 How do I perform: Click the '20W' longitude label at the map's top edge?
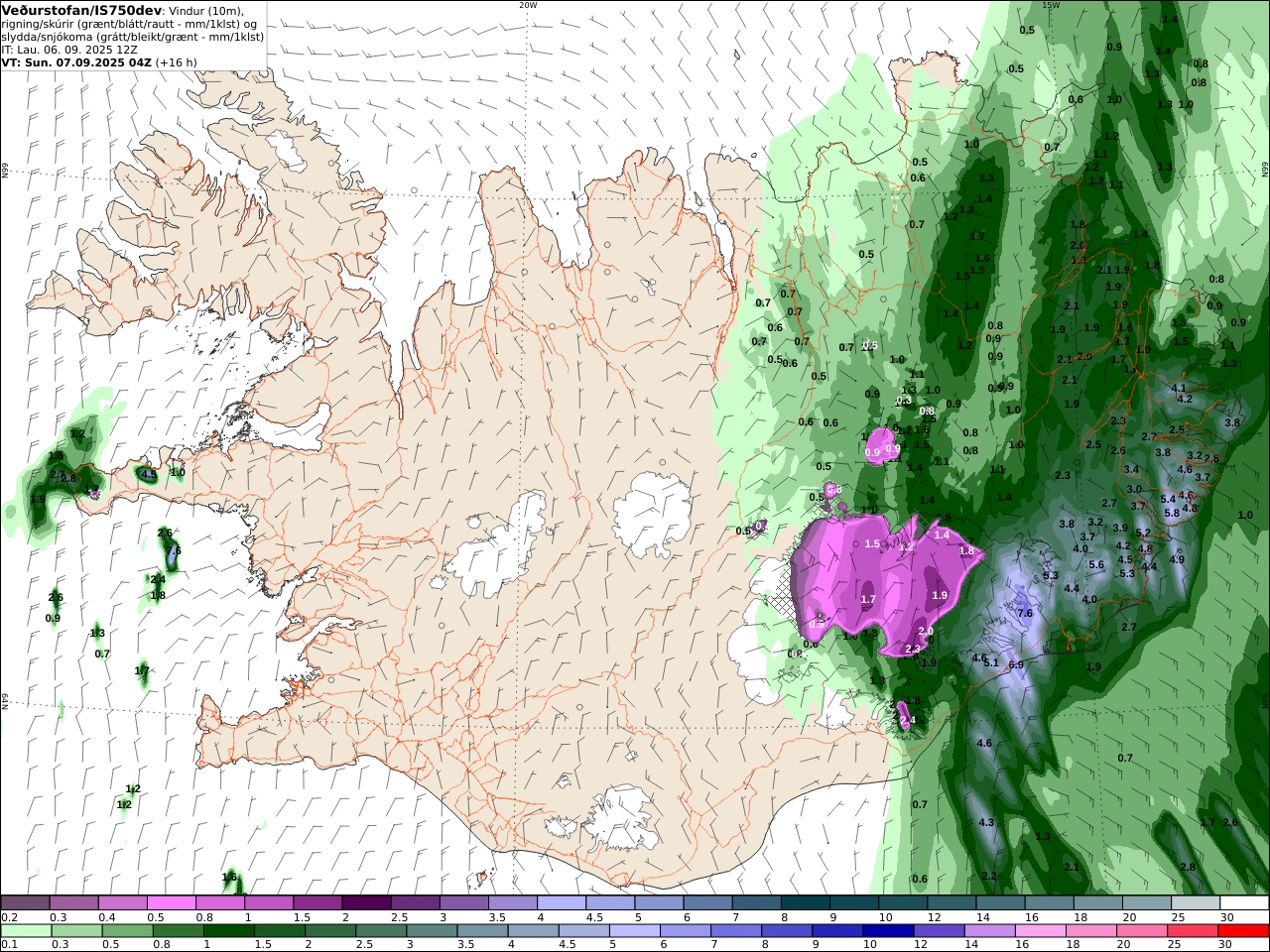[528, 5]
